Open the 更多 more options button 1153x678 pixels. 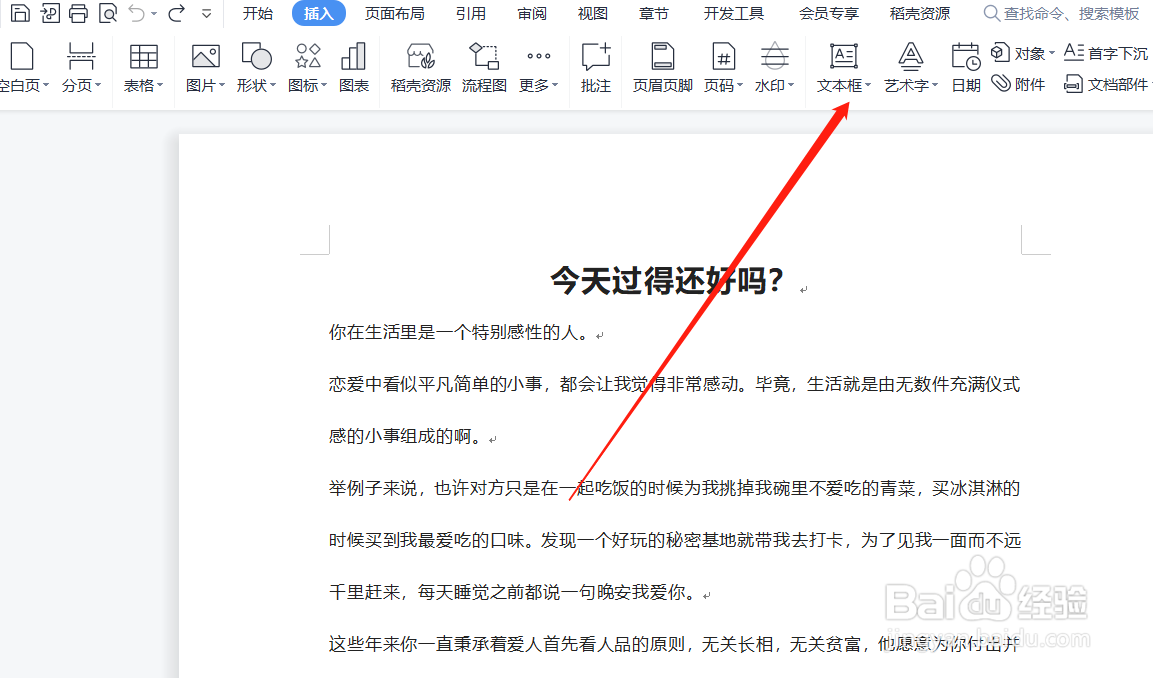538,67
